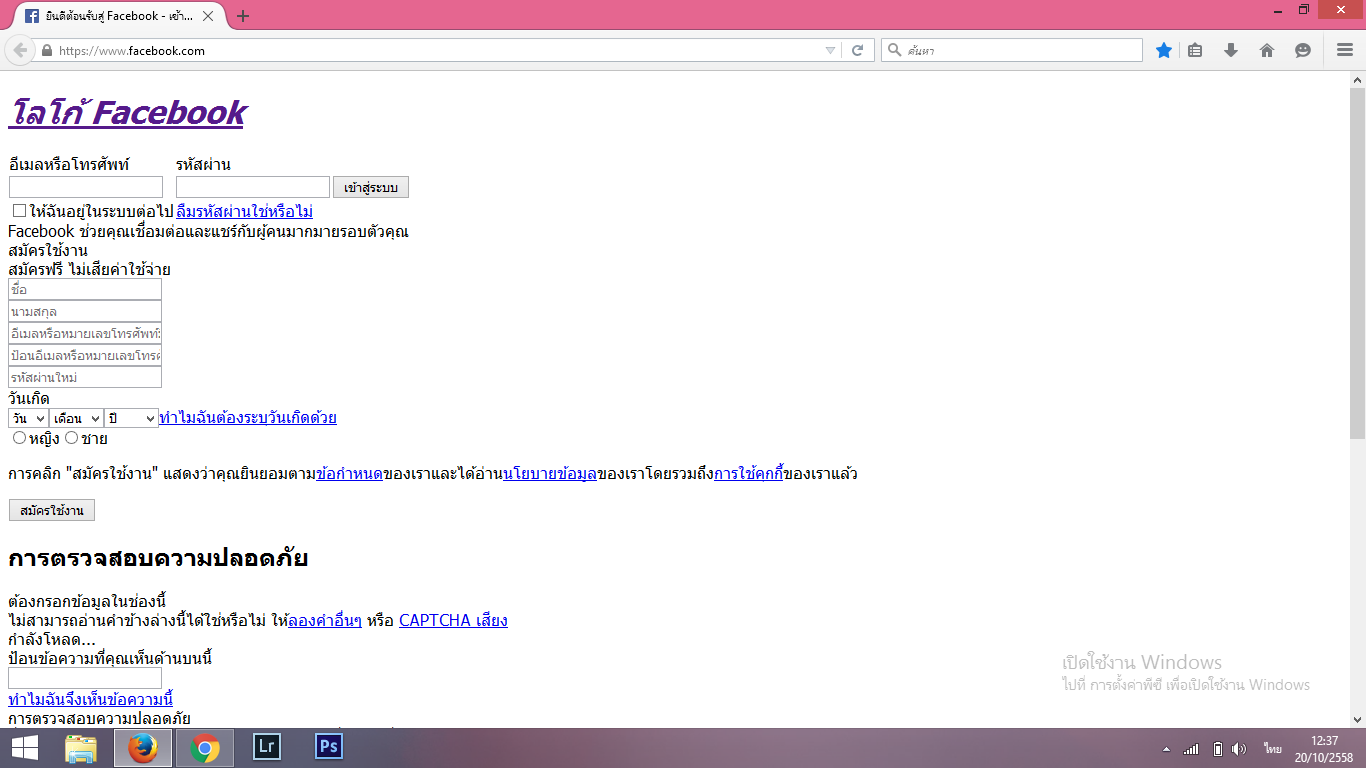Image resolution: width=1366 pixels, height=768 pixels.
Task: Click the signup email or phone field
Action: [85, 333]
